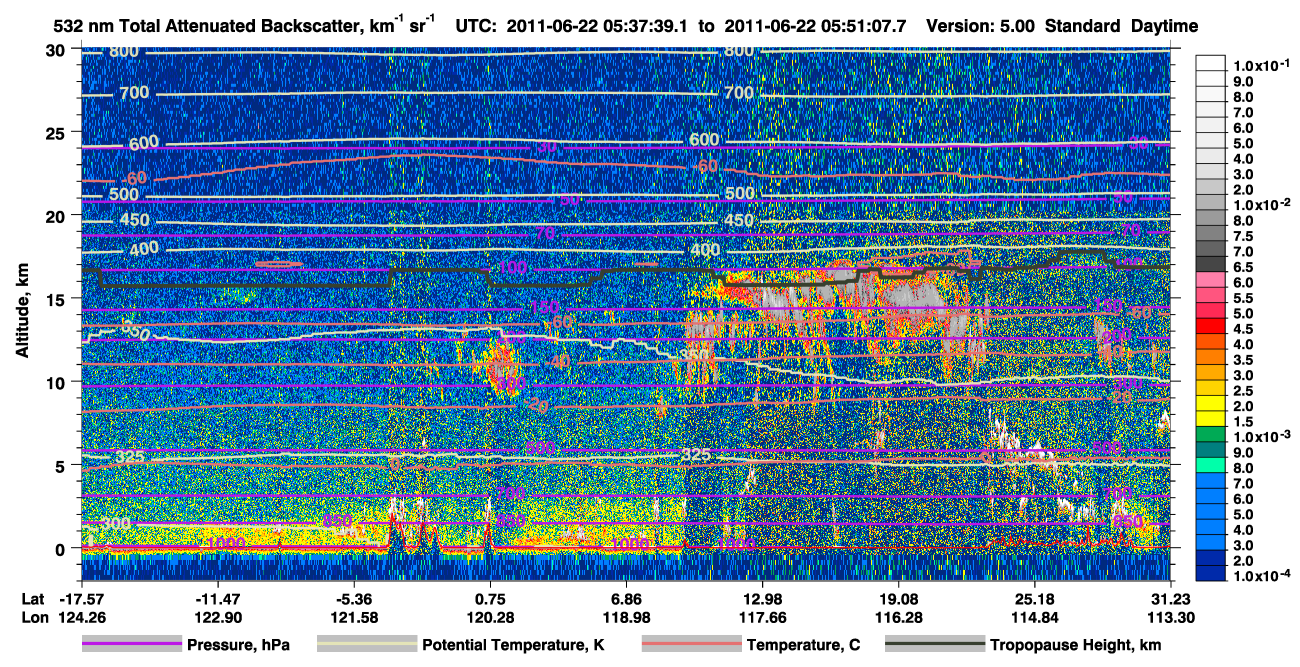Image resolution: width=1300 pixels, height=667 pixels.
Task: Click the colorbar label '2.5'
Action: pos(1243,391)
